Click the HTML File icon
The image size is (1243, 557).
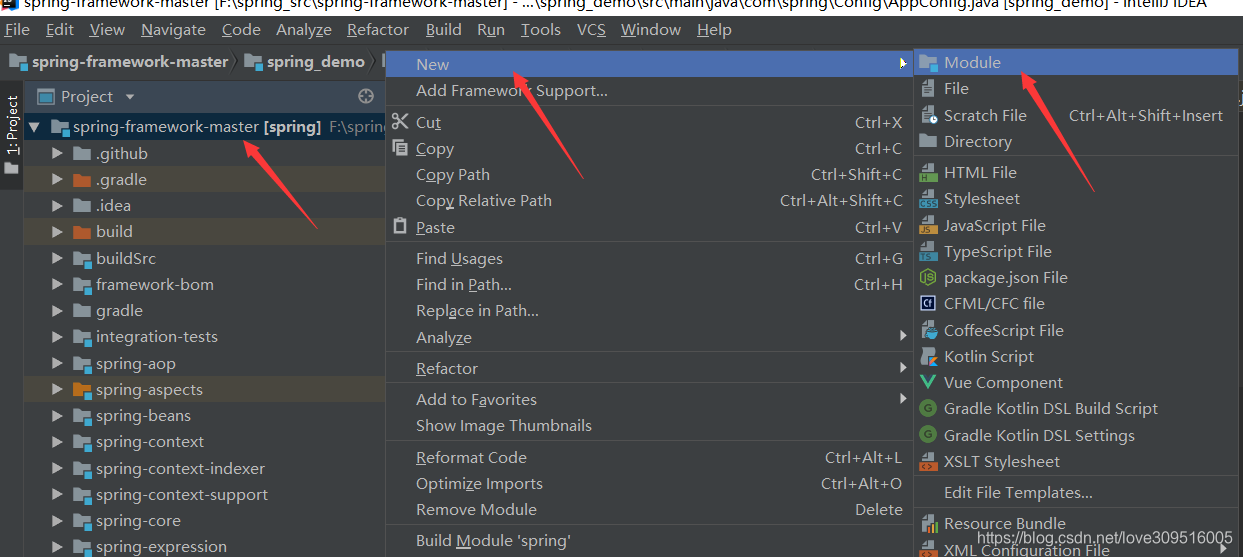pos(927,172)
